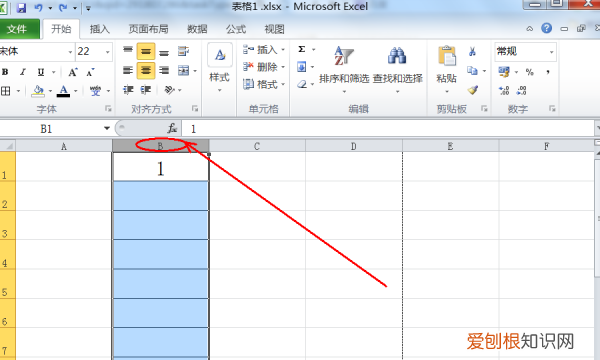Viewport: 600px width, 360px height.
Task: Open the Name Box dropdown arrow
Action: [x=107, y=128]
